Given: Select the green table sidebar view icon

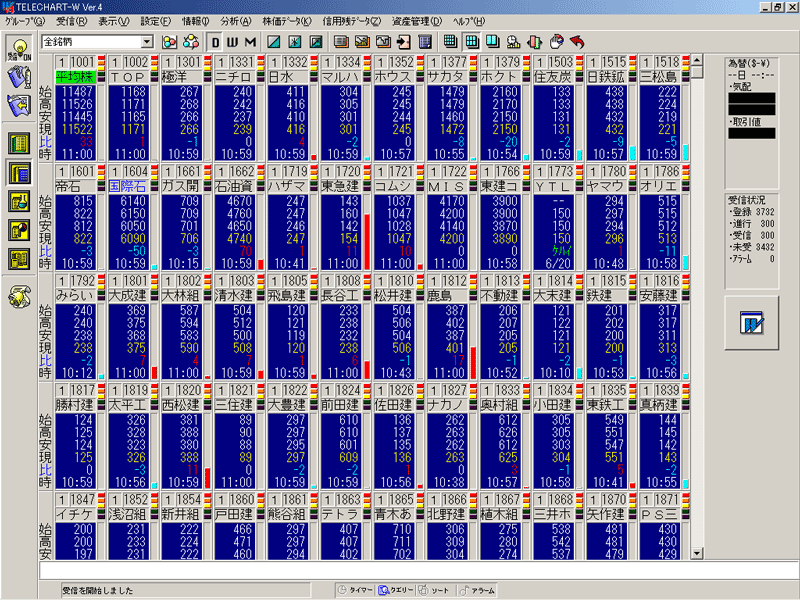Looking at the screenshot, I should click(x=19, y=143).
